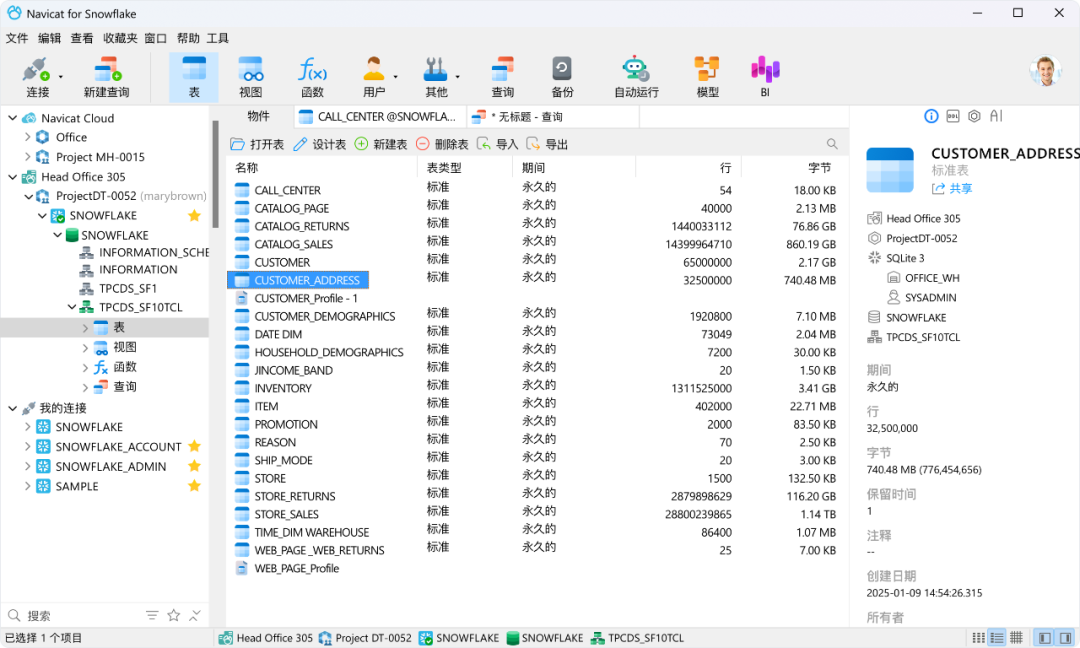Expand the 函数 (Functions) tree node

click(85, 367)
